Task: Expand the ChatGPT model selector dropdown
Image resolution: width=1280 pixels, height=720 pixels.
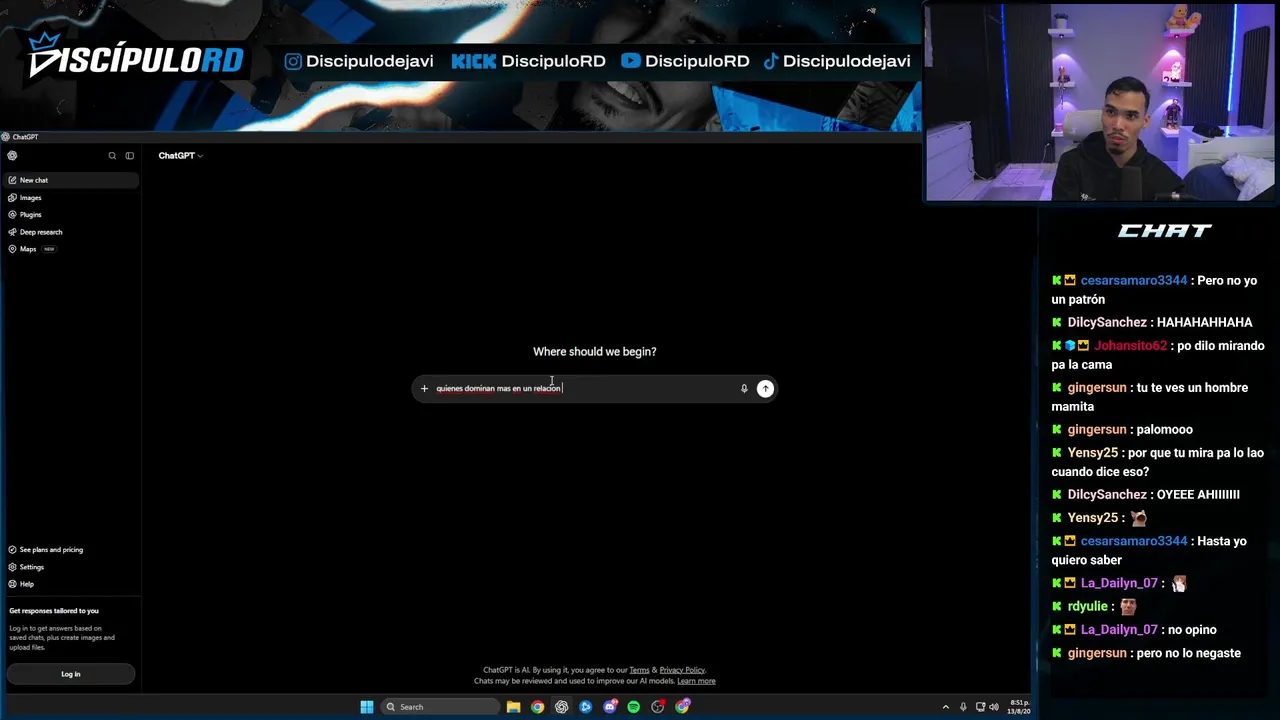Action: point(180,156)
